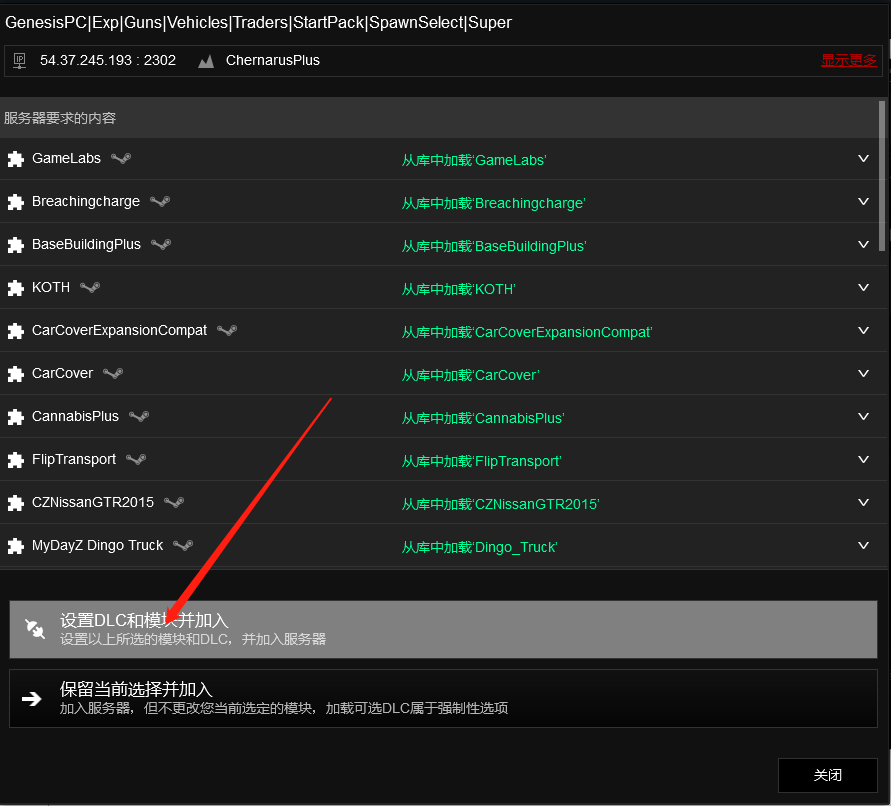Expand the KOTH row chevron

point(863,288)
